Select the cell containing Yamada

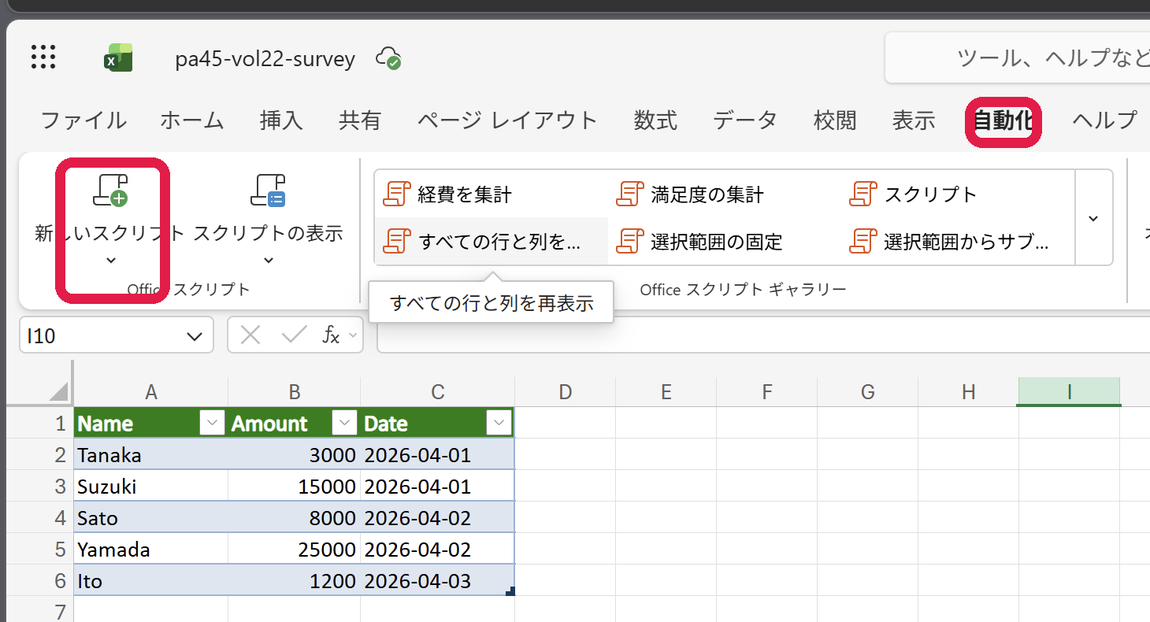150,549
